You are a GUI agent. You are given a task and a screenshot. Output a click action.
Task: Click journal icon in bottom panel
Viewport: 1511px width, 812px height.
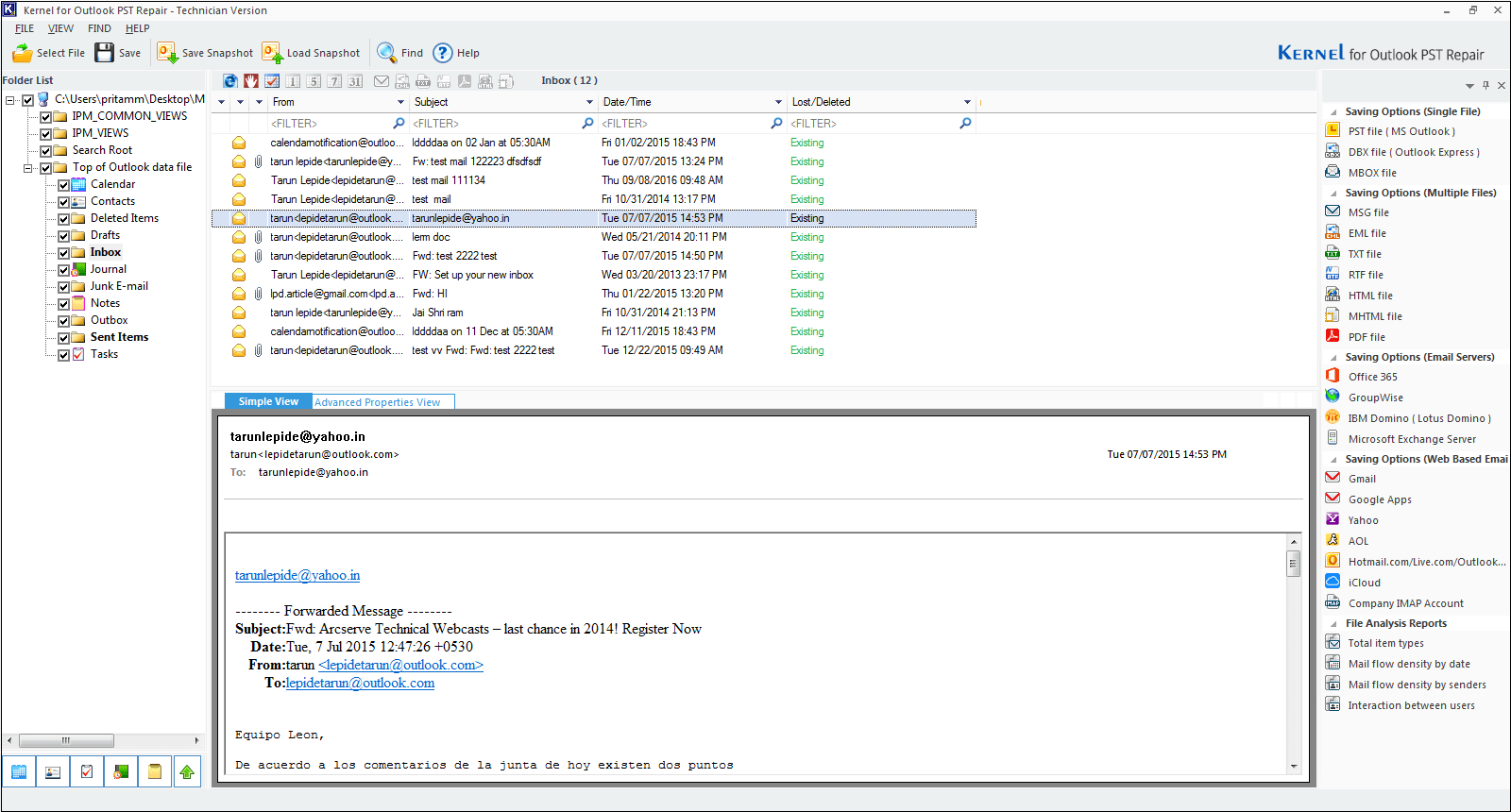[x=121, y=771]
